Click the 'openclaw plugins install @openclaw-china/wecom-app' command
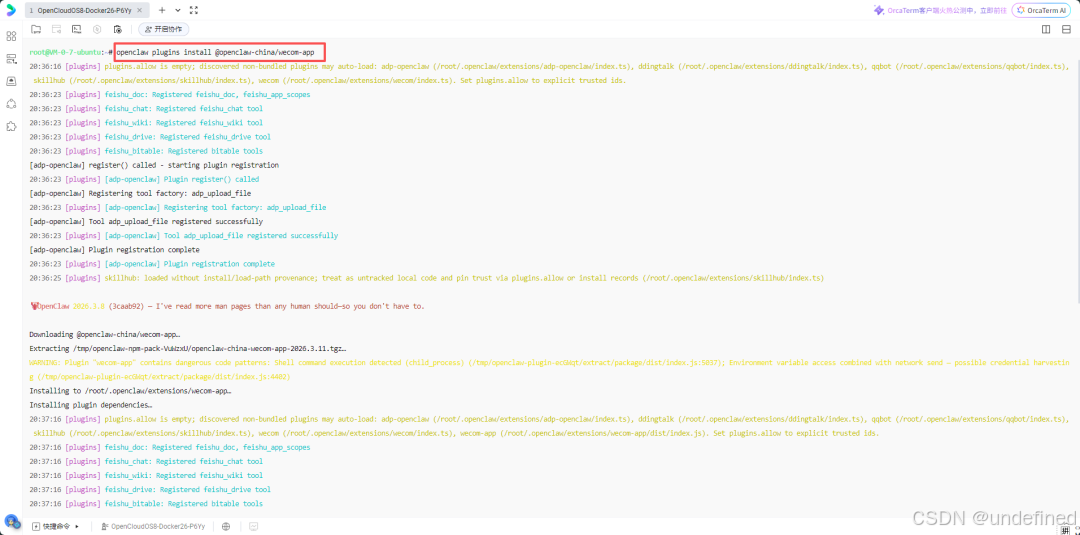Viewport: 1080px width, 535px height. [x=216, y=52]
